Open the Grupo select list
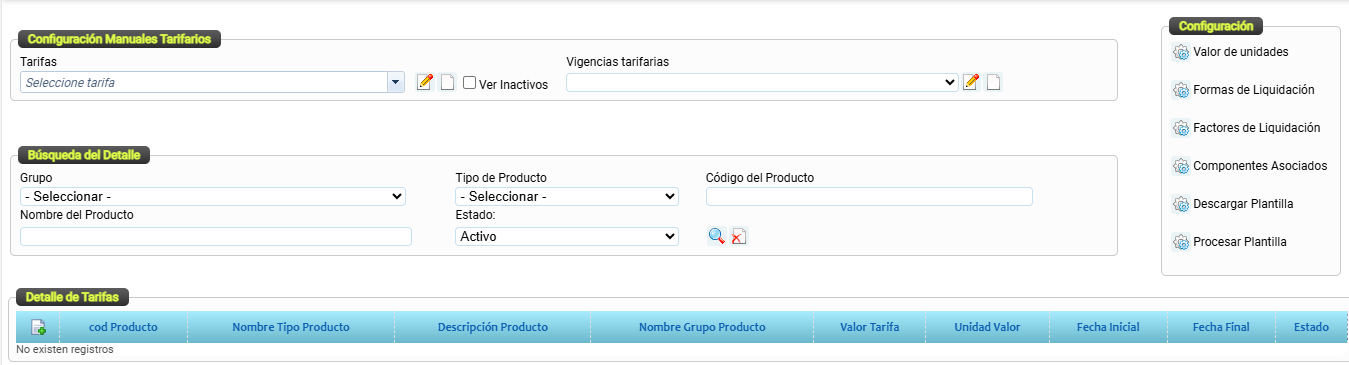This screenshot has width=1349, height=365. (x=213, y=197)
